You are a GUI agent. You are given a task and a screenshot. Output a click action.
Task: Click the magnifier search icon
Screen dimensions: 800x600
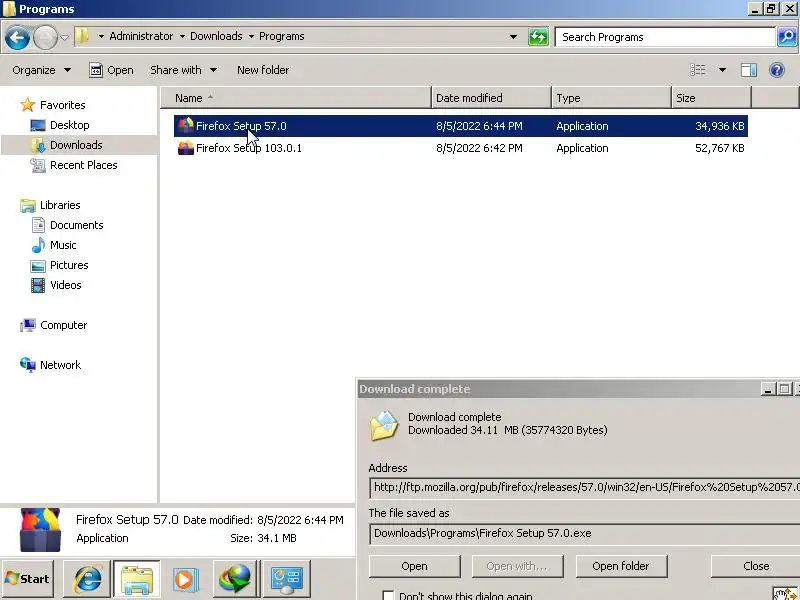[787, 37]
